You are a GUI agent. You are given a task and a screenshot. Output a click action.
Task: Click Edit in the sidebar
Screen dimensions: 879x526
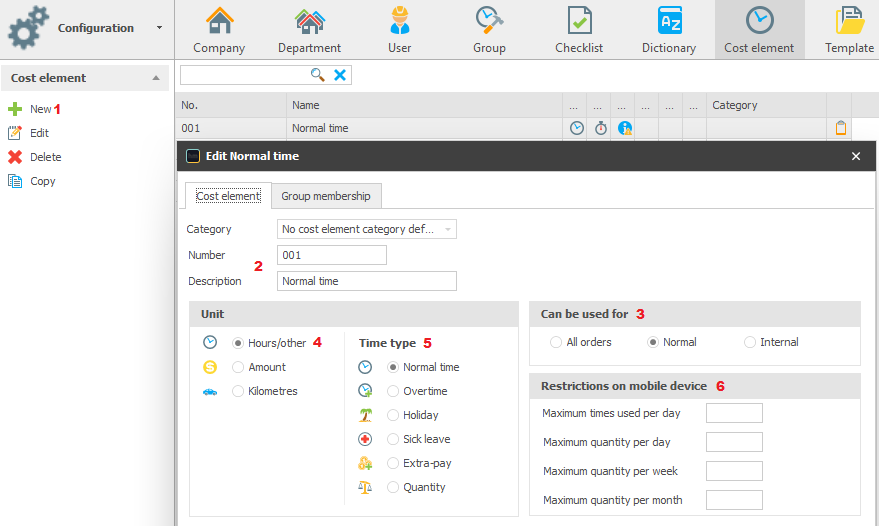(39, 133)
